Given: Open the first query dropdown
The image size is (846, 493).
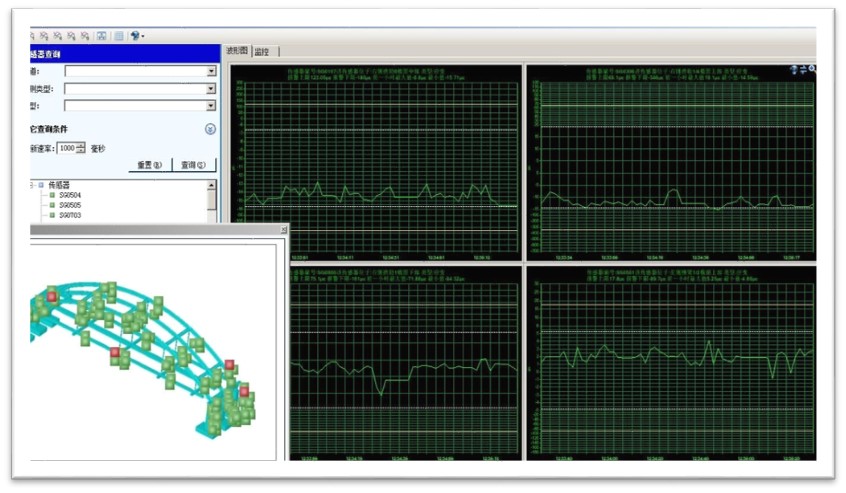Looking at the screenshot, I should click(x=211, y=71).
